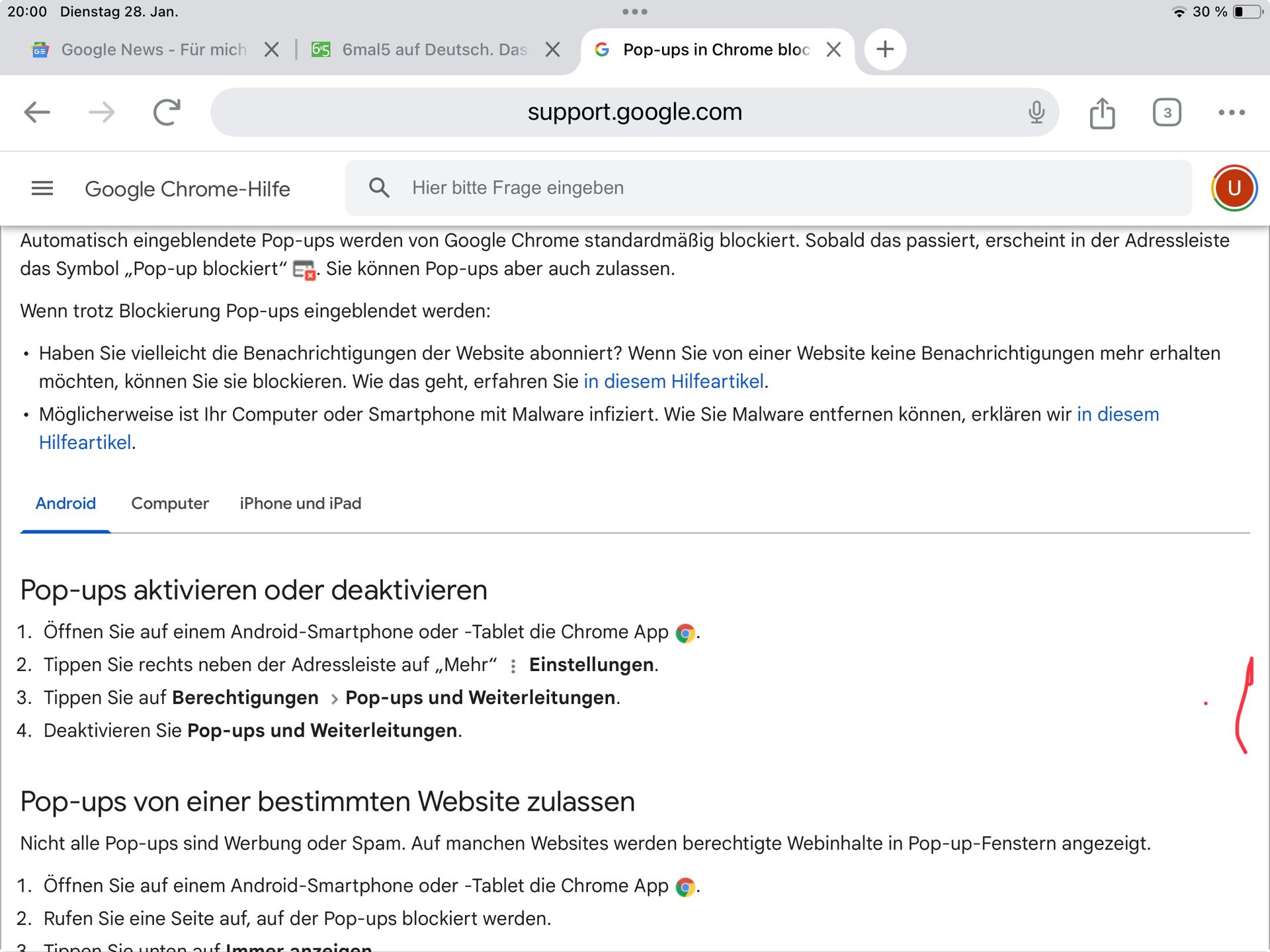Screen dimensions: 1270x952
Task: Tap the support.google.com address bar
Action: point(634,112)
